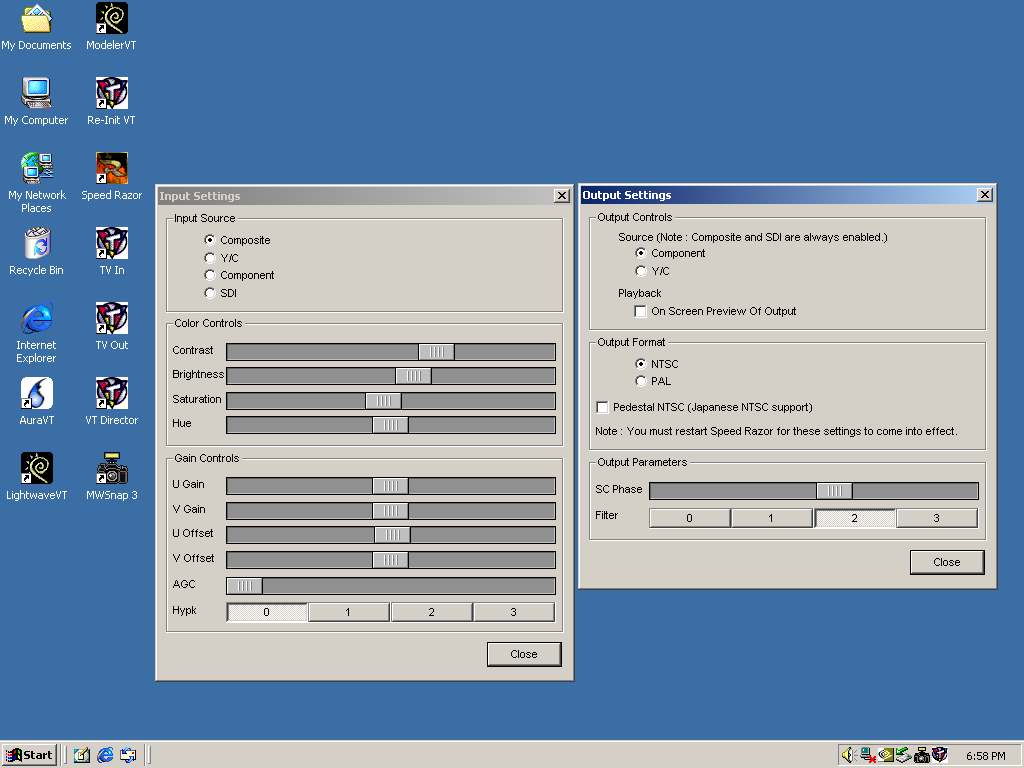Set output Filter to 1
Image resolution: width=1024 pixels, height=768 pixels.
(x=772, y=518)
